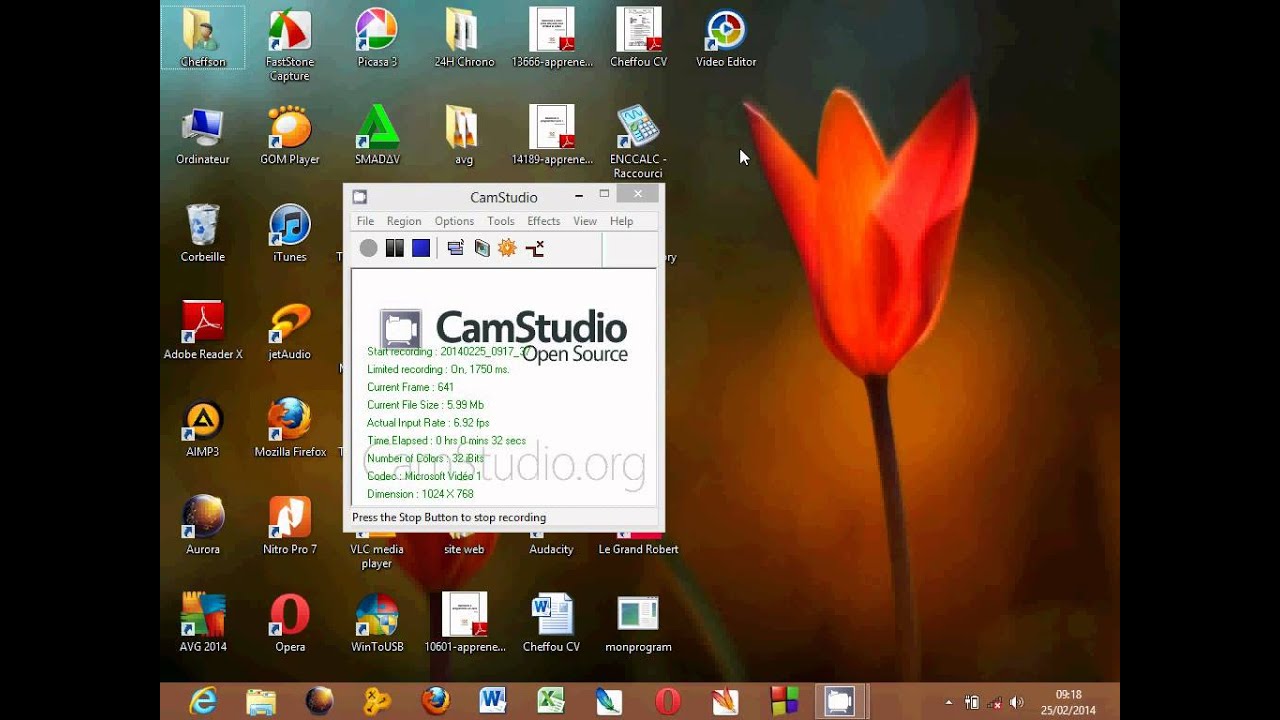Select the Opera desktop shortcut
This screenshot has height=720, width=1280.
pos(290,623)
